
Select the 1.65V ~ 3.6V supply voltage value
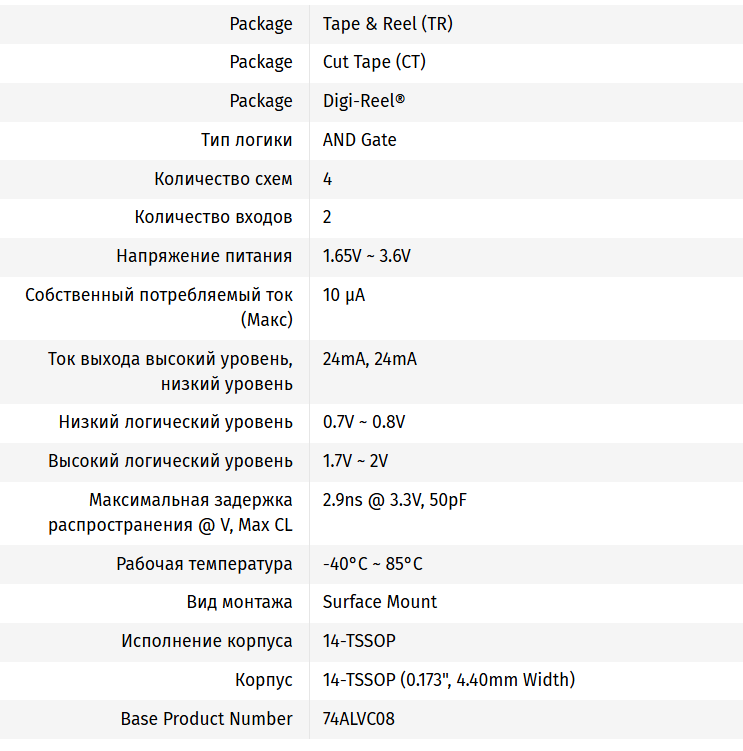(366, 256)
